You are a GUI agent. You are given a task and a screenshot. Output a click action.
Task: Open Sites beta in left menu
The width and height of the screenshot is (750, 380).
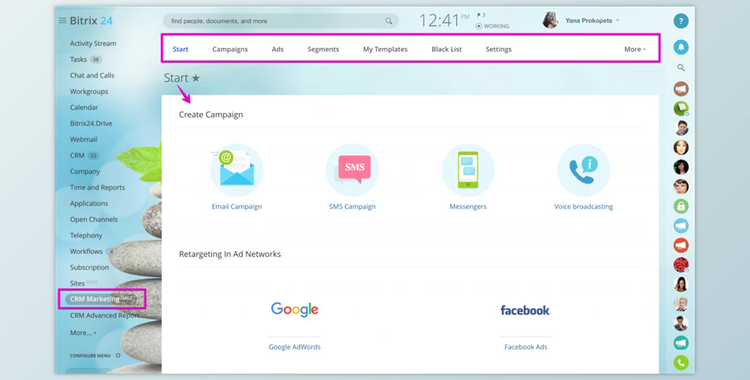[x=83, y=283]
